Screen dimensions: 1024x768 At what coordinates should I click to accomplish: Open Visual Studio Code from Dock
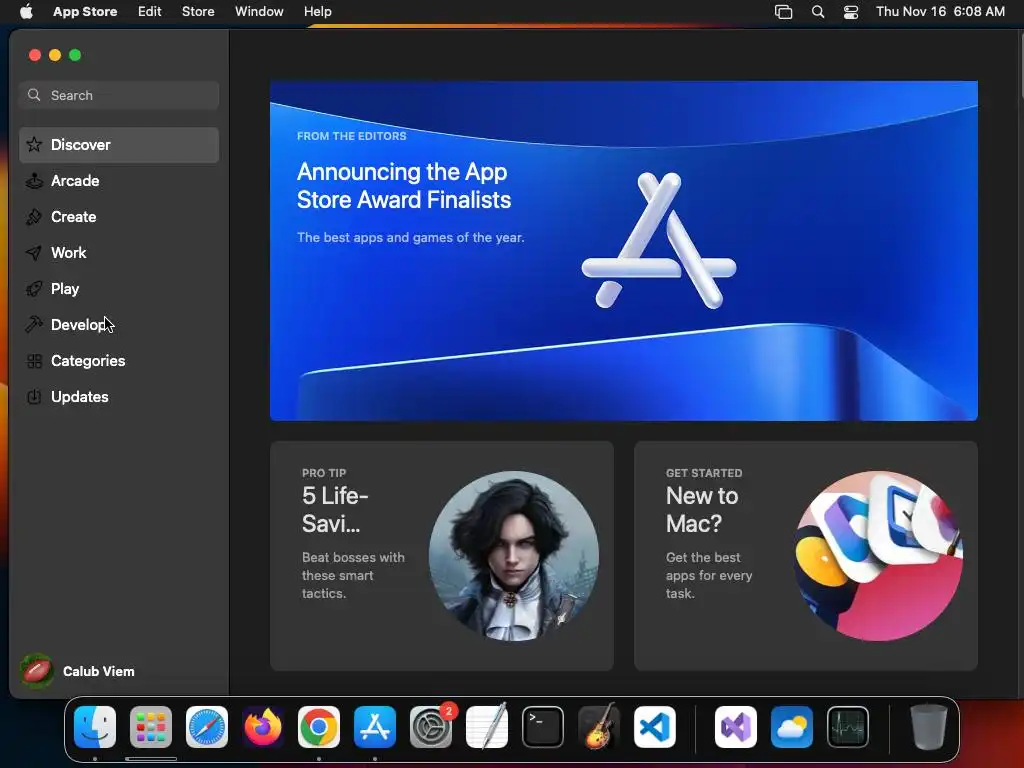click(655, 727)
